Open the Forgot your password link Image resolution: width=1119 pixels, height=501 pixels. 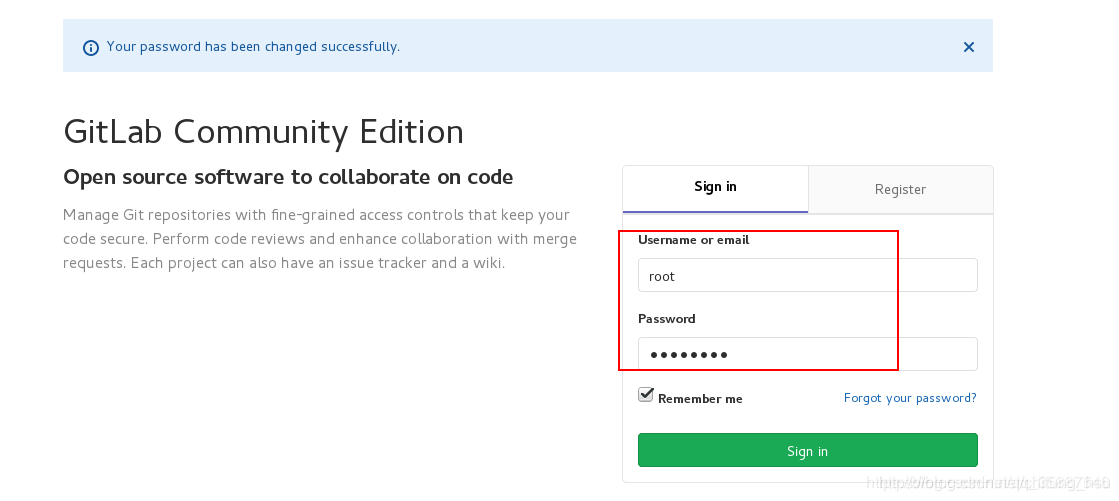[x=910, y=398]
